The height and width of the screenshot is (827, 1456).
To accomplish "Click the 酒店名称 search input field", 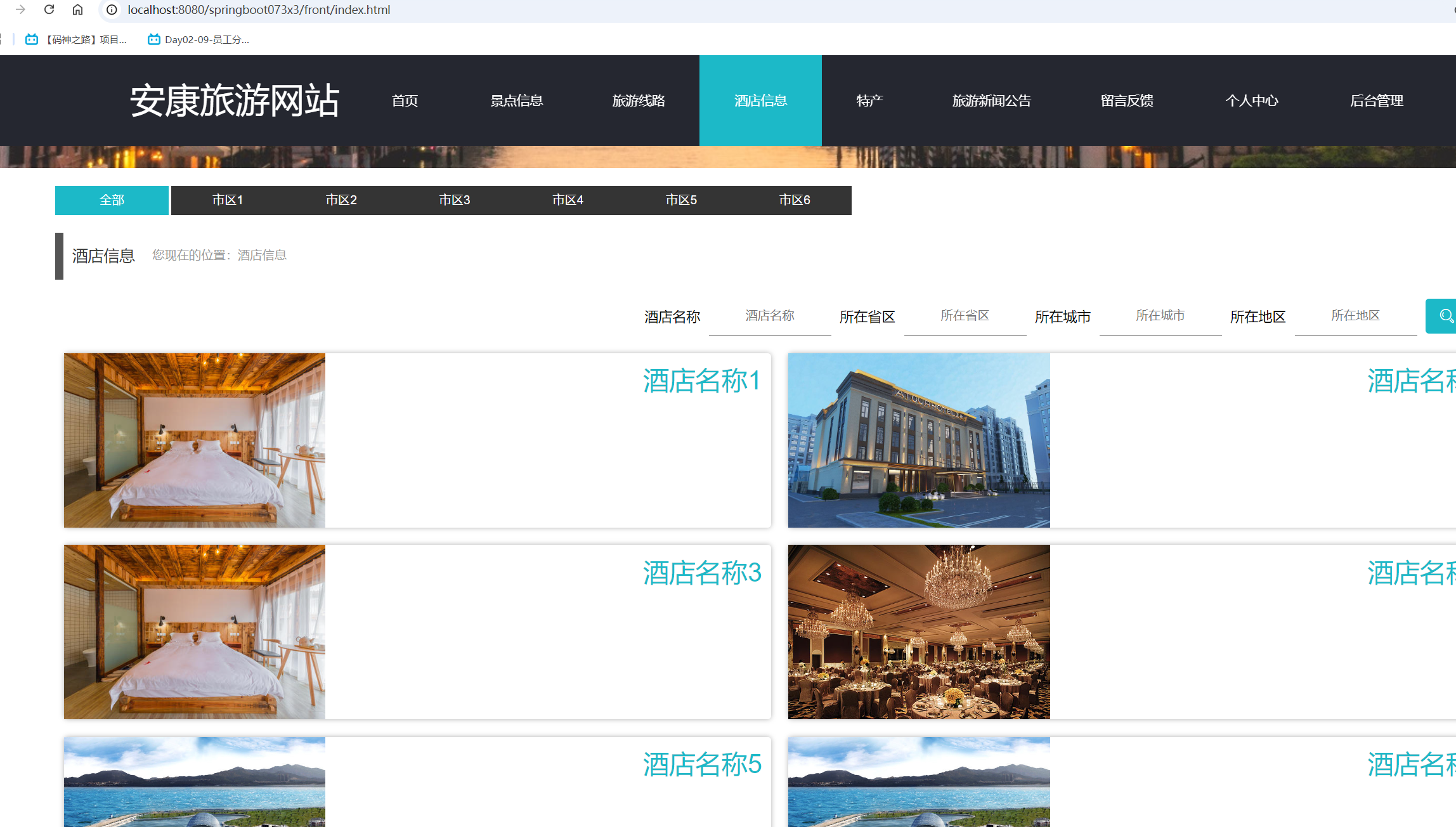I will 769,316.
